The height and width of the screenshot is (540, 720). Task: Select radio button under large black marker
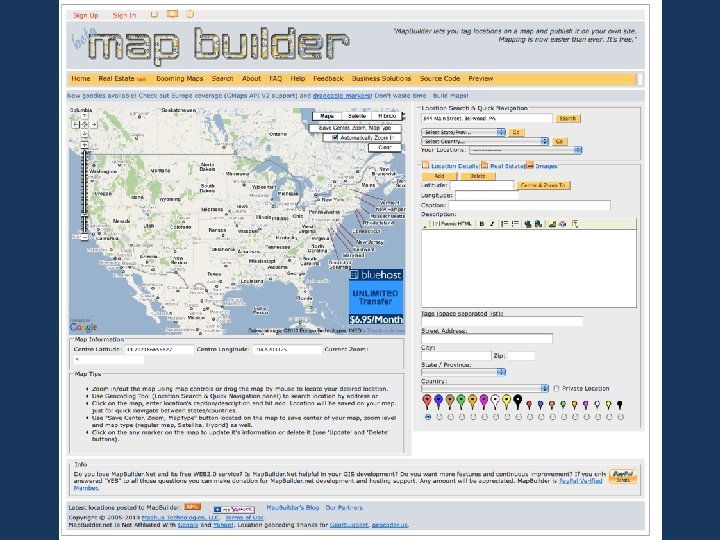tap(518, 417)
